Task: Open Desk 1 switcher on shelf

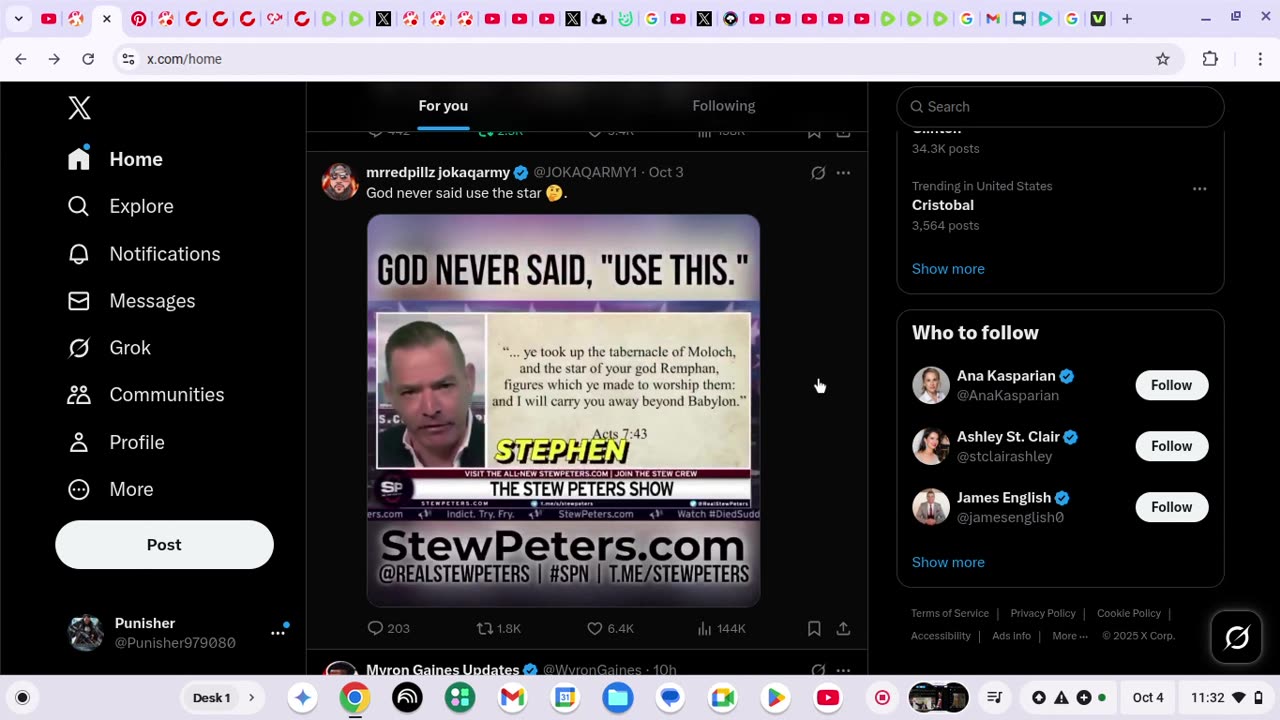Action: 223,697
